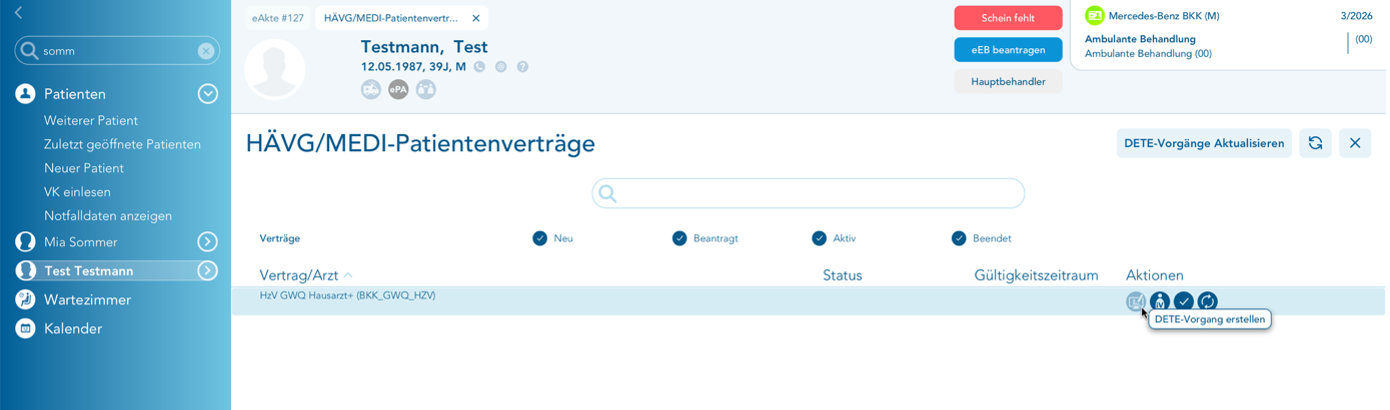
Task: Click the patient avatar photo placeholder
Action: (x=275, y=69)
